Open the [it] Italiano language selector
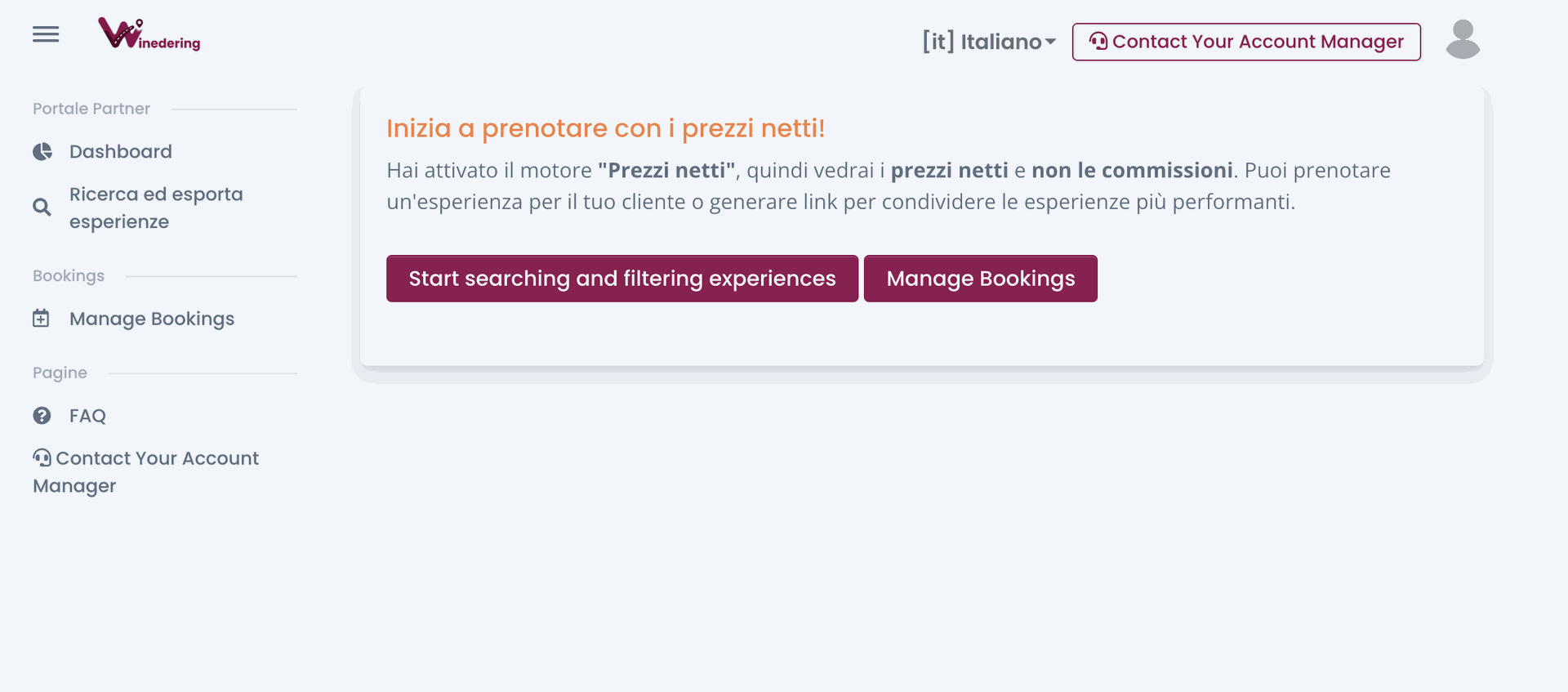 982,42
